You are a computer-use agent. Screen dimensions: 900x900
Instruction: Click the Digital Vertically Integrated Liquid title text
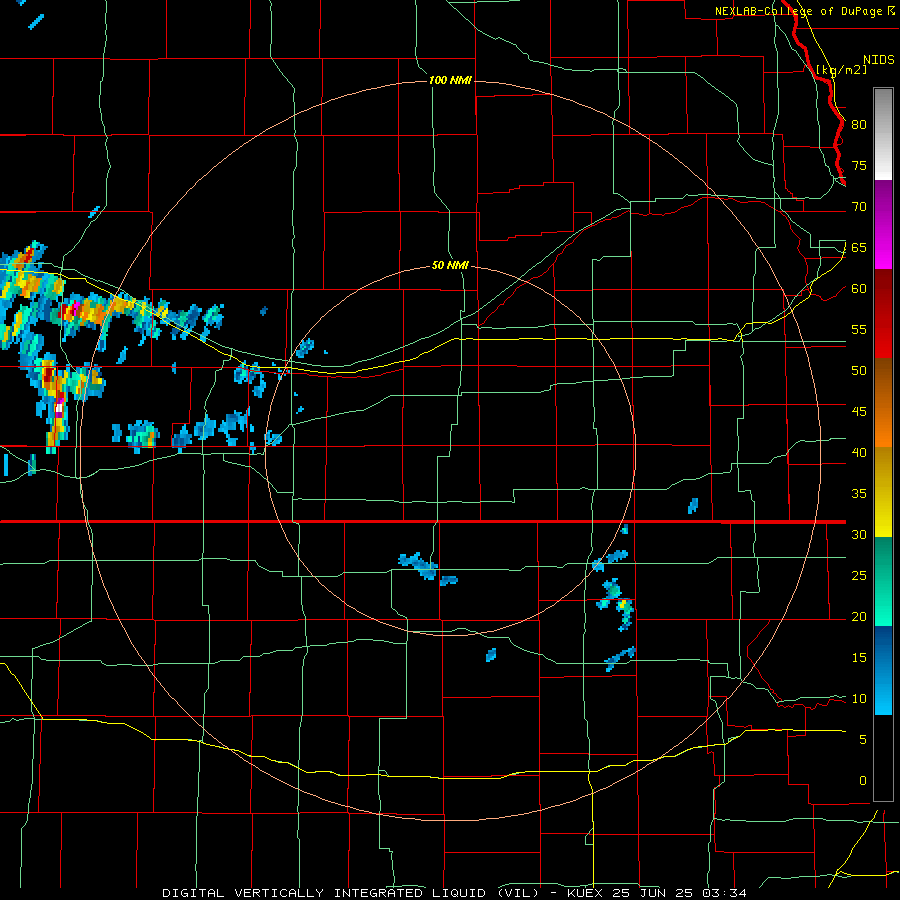click(x=351, y=893)
